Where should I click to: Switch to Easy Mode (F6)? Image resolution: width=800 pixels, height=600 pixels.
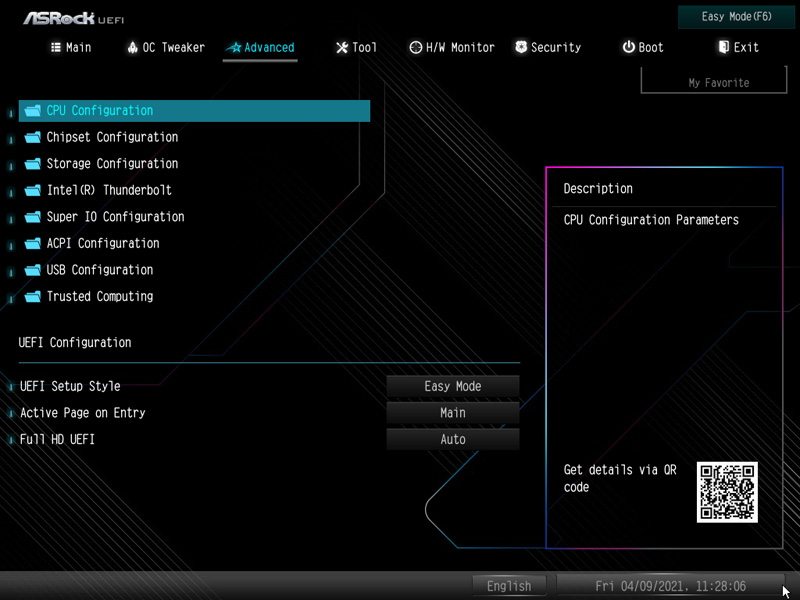pos(736,17)
